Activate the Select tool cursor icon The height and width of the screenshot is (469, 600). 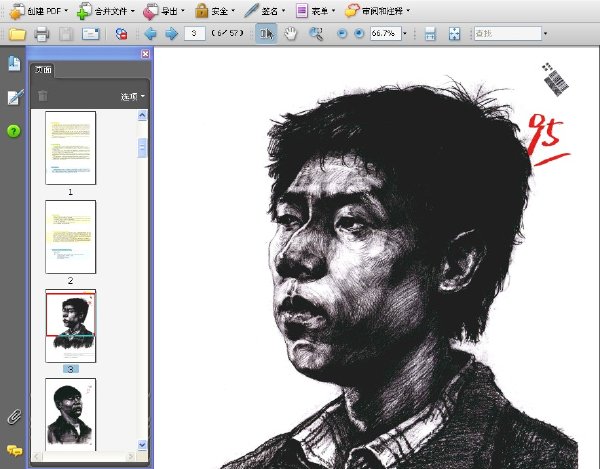click(x=266, y=34)
